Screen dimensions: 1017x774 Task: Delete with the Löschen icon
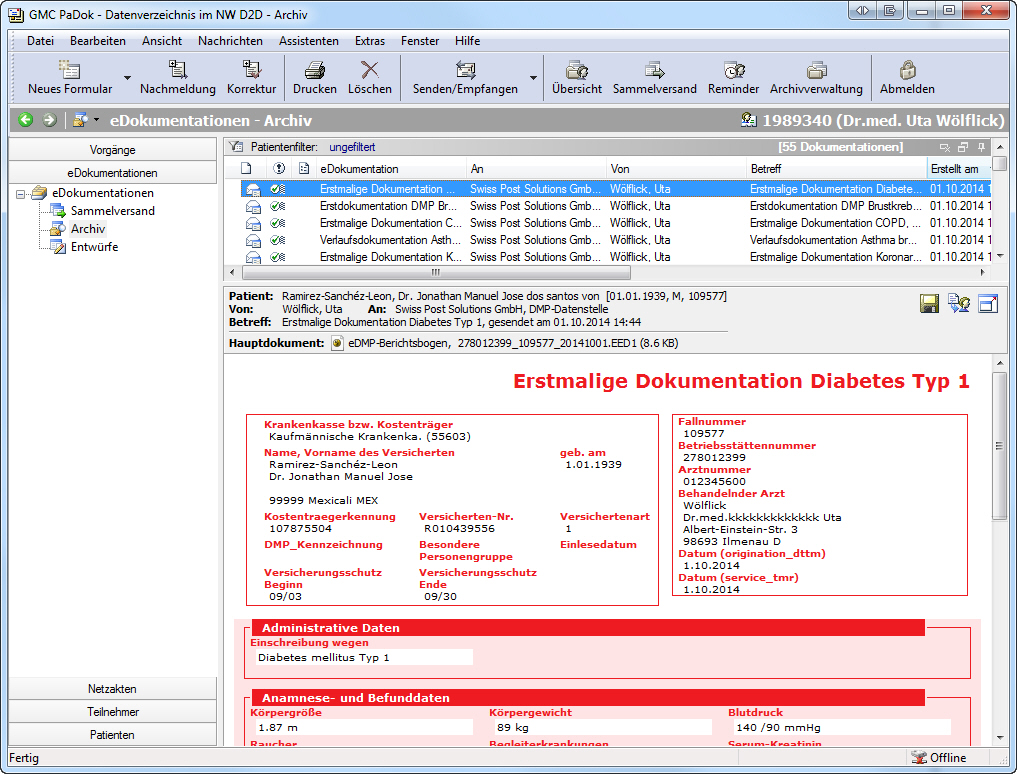tap(370, 77)
